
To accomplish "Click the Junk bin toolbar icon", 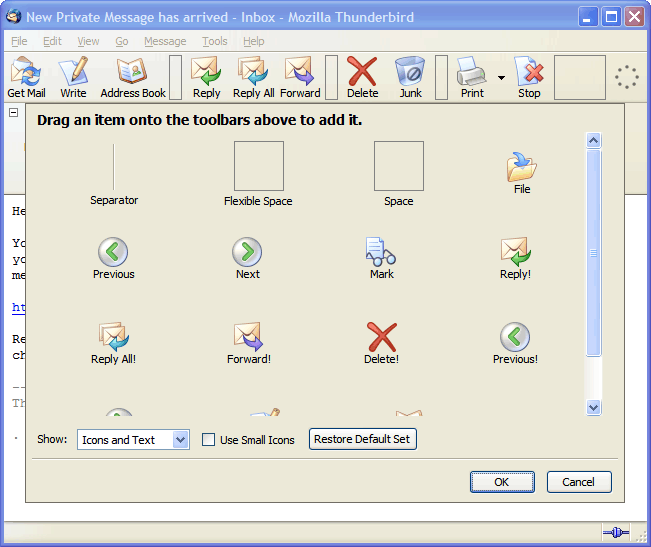I will [x=410, y=78].
